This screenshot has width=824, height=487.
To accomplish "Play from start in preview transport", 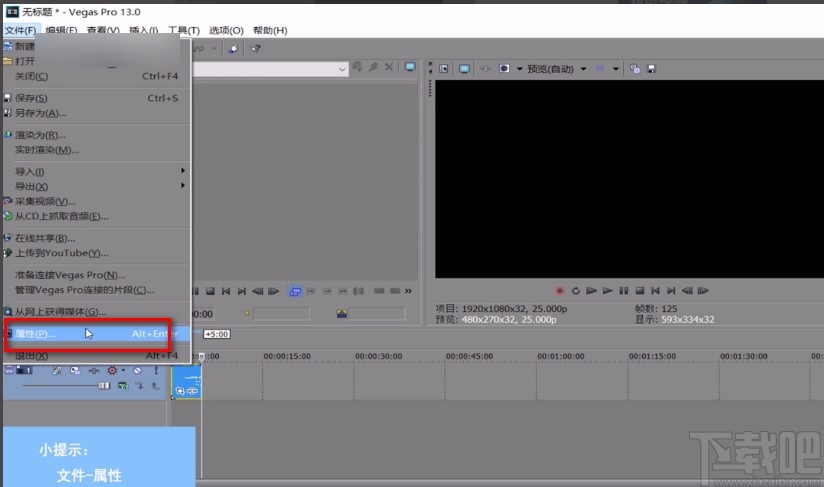I will coord(591,291).
